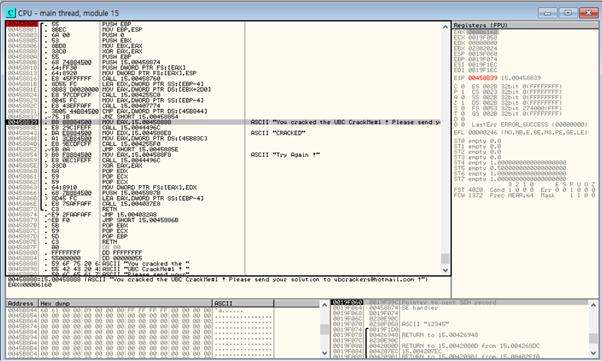This screenshot has height=361, width=602.
Task: Click the Address column header in dump
Action: point(22,303)
